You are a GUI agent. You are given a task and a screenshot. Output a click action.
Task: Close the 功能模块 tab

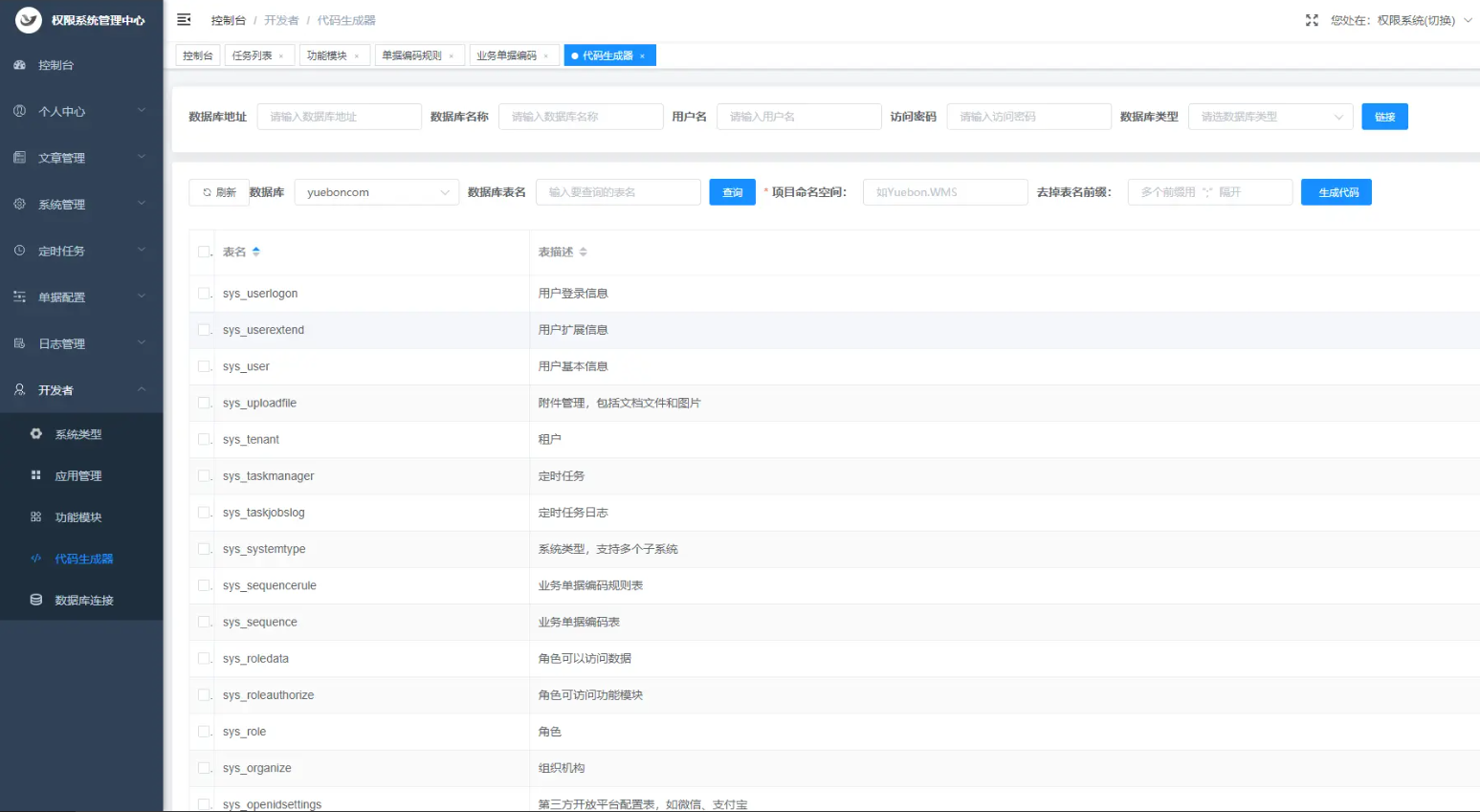click(357, 56)
